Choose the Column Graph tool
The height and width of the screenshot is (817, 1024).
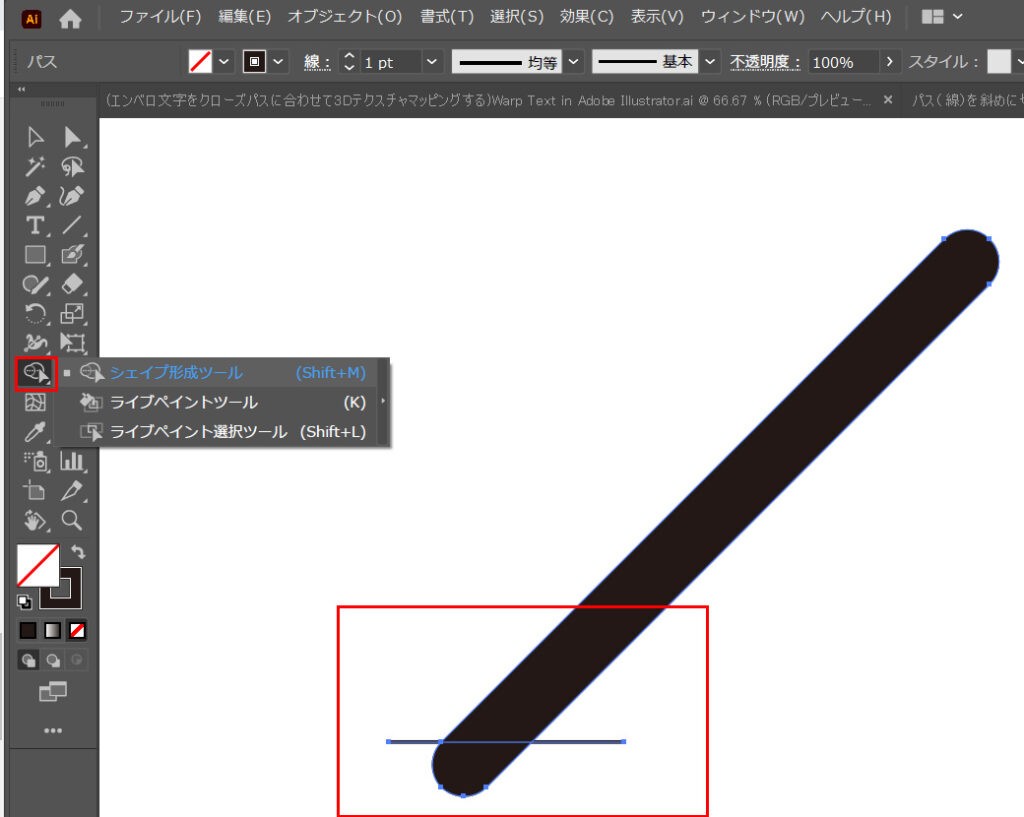(x=72, y=461)
